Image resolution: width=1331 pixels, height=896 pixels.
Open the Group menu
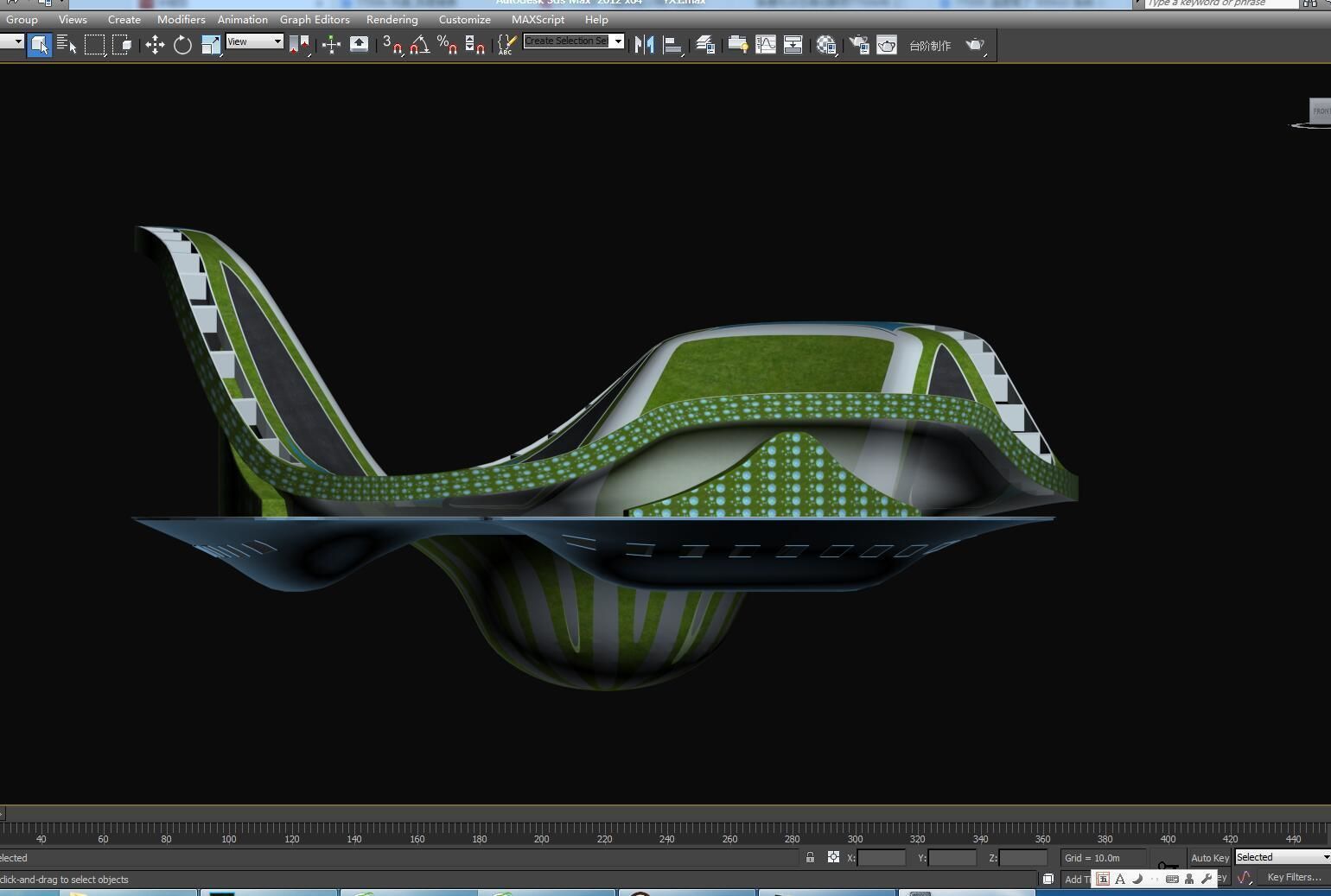[x=22, y=19]
